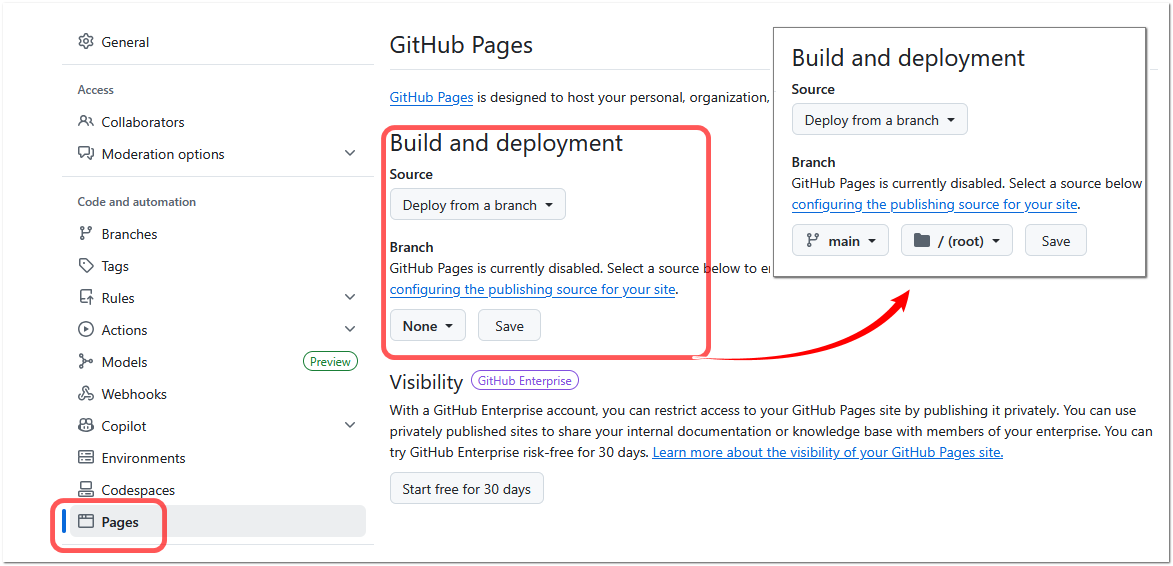Click Start free for 30 days
Image resolution: width=1173 pixels, height=566 pixels.
pos(466,488)
